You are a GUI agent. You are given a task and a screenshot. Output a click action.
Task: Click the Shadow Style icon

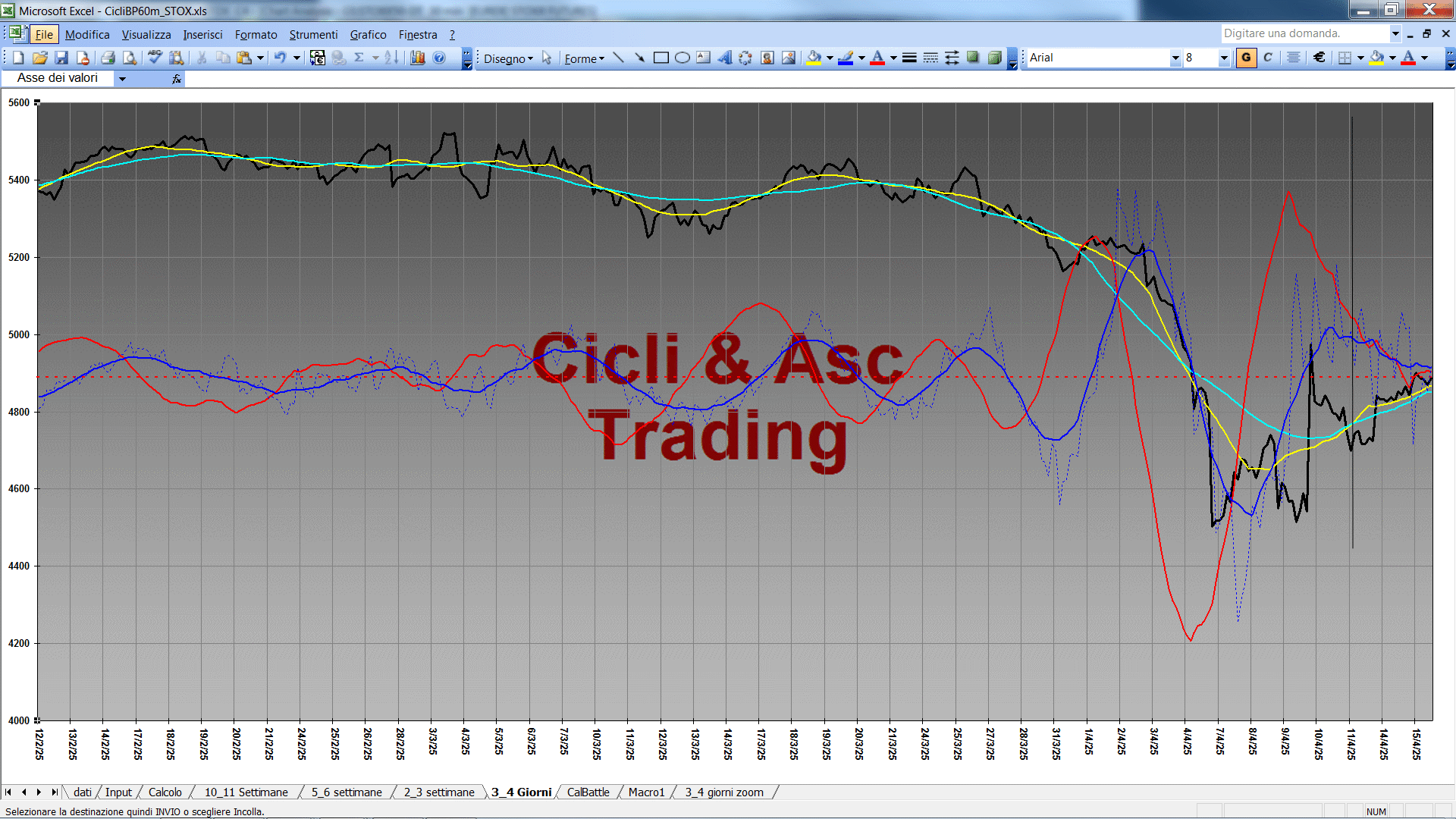(x=973, y=58)
